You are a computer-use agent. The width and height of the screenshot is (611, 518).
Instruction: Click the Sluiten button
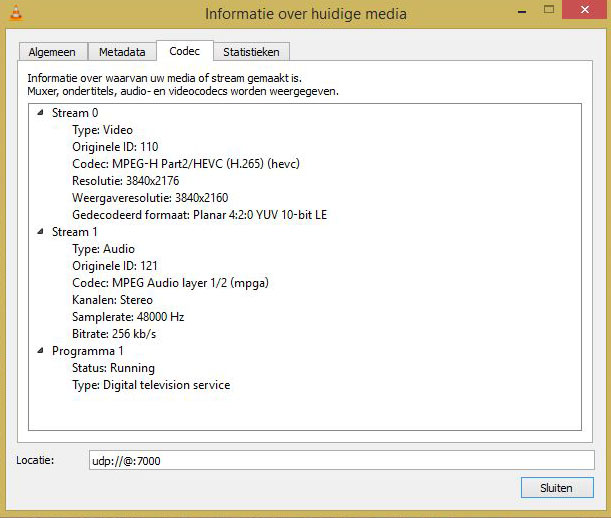(x=556, y=488)
